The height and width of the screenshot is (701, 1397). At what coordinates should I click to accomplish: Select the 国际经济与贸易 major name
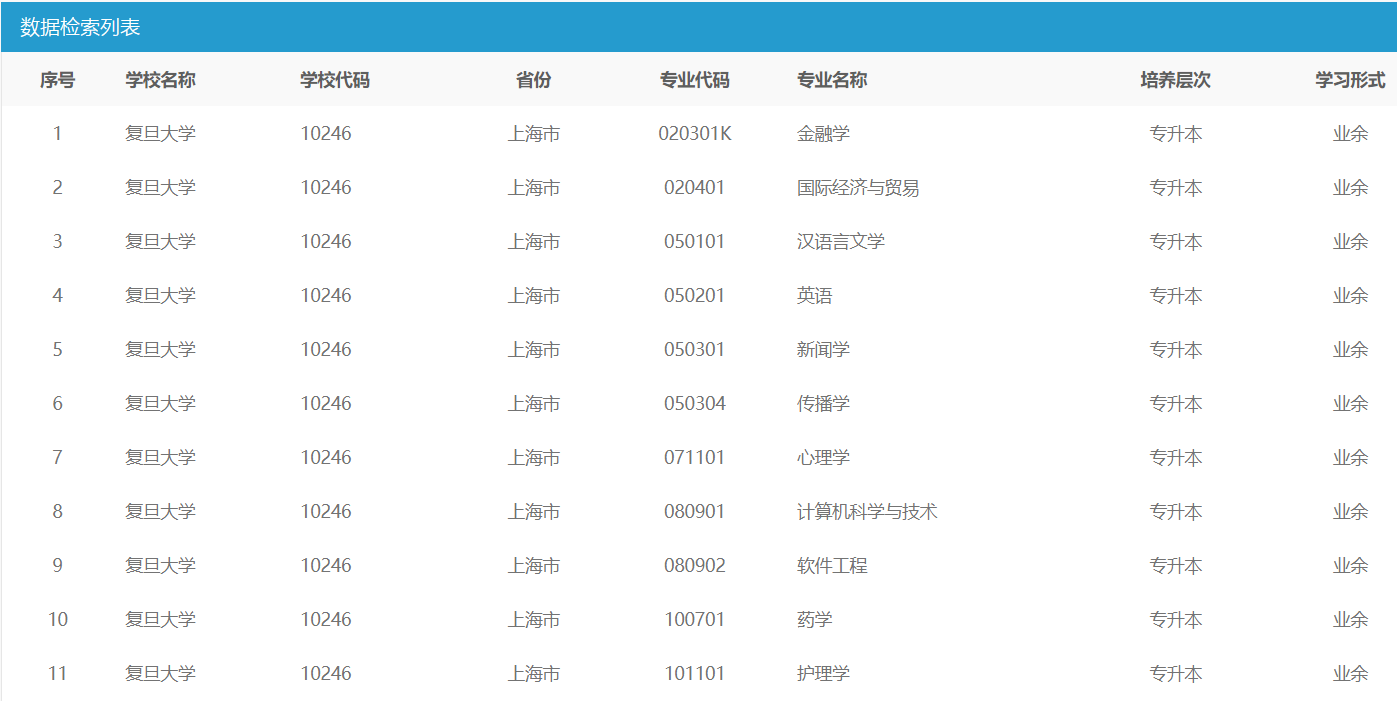pos(857,187)
